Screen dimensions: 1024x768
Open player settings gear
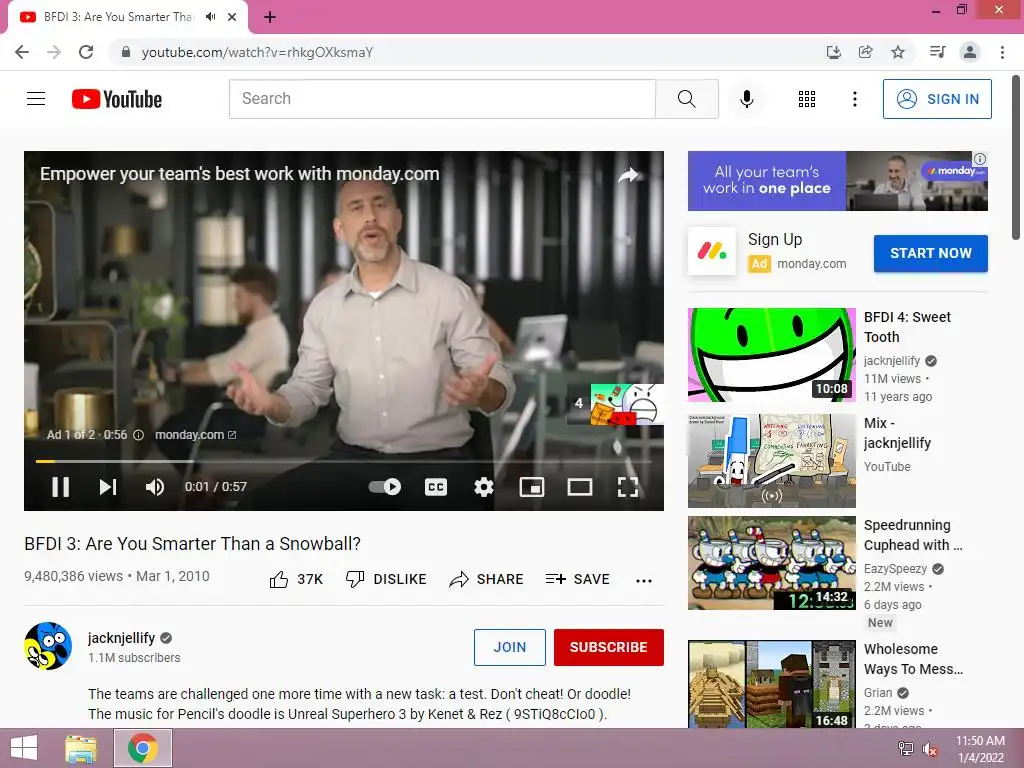coord(483,487)
